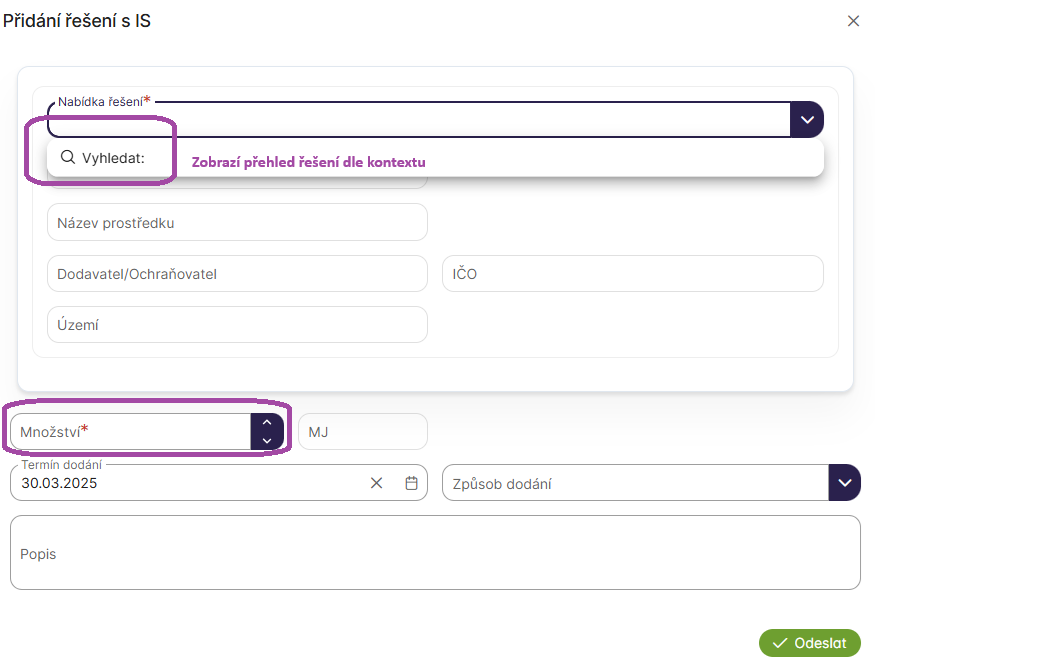Viewport: 1050px width, 670px height.
Task: Click the IČO input field
Action: (632, 273)
